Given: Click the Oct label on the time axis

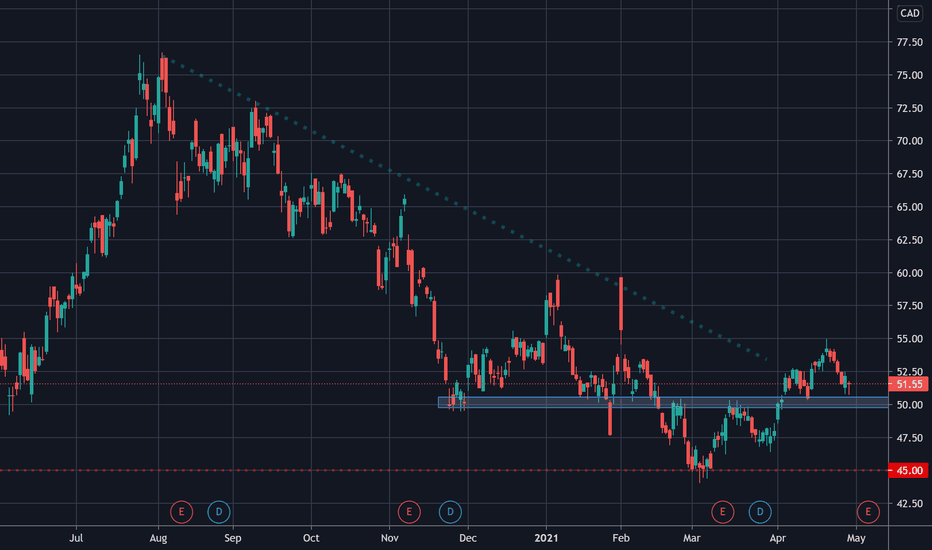Looking at the screenshot, I should click(311, 538).
